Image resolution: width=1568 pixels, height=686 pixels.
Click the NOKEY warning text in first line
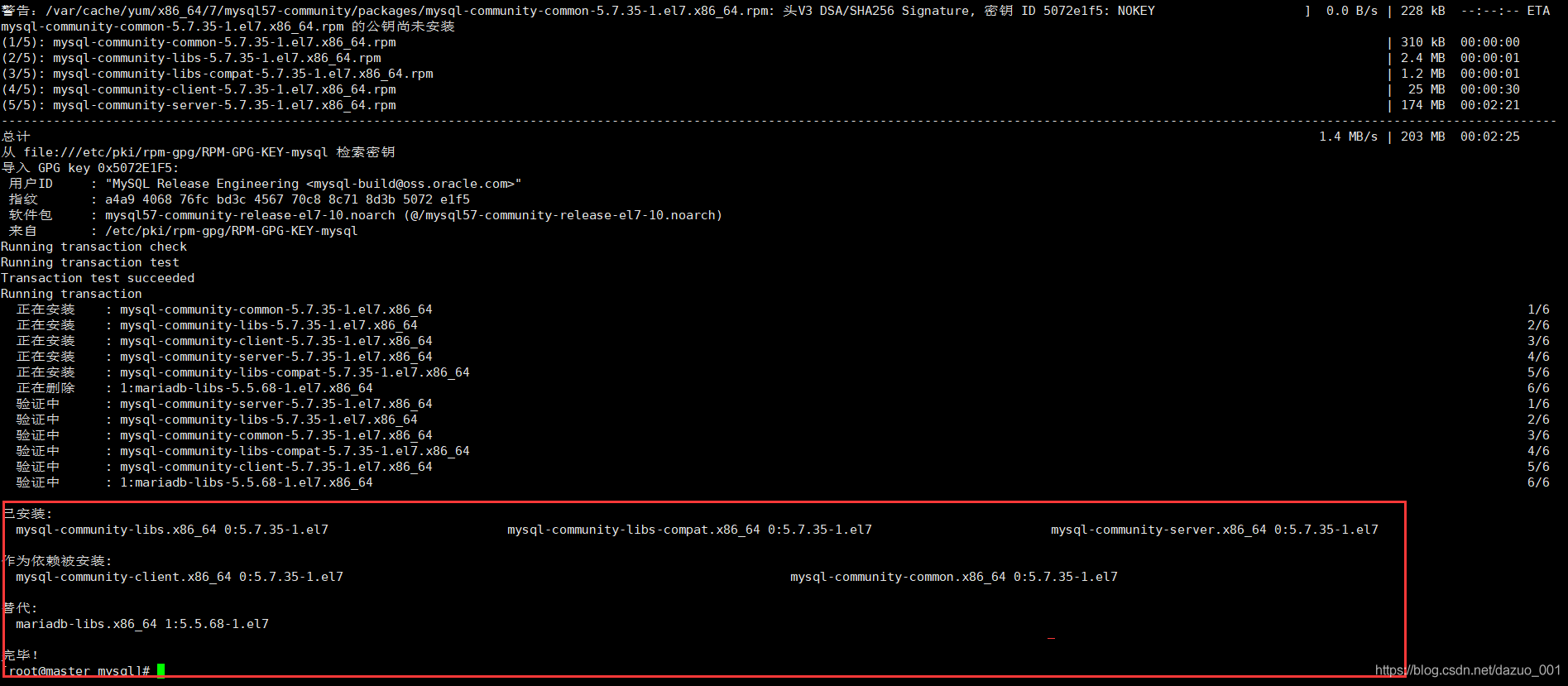pyautogui.click(x=1136, y=11)
